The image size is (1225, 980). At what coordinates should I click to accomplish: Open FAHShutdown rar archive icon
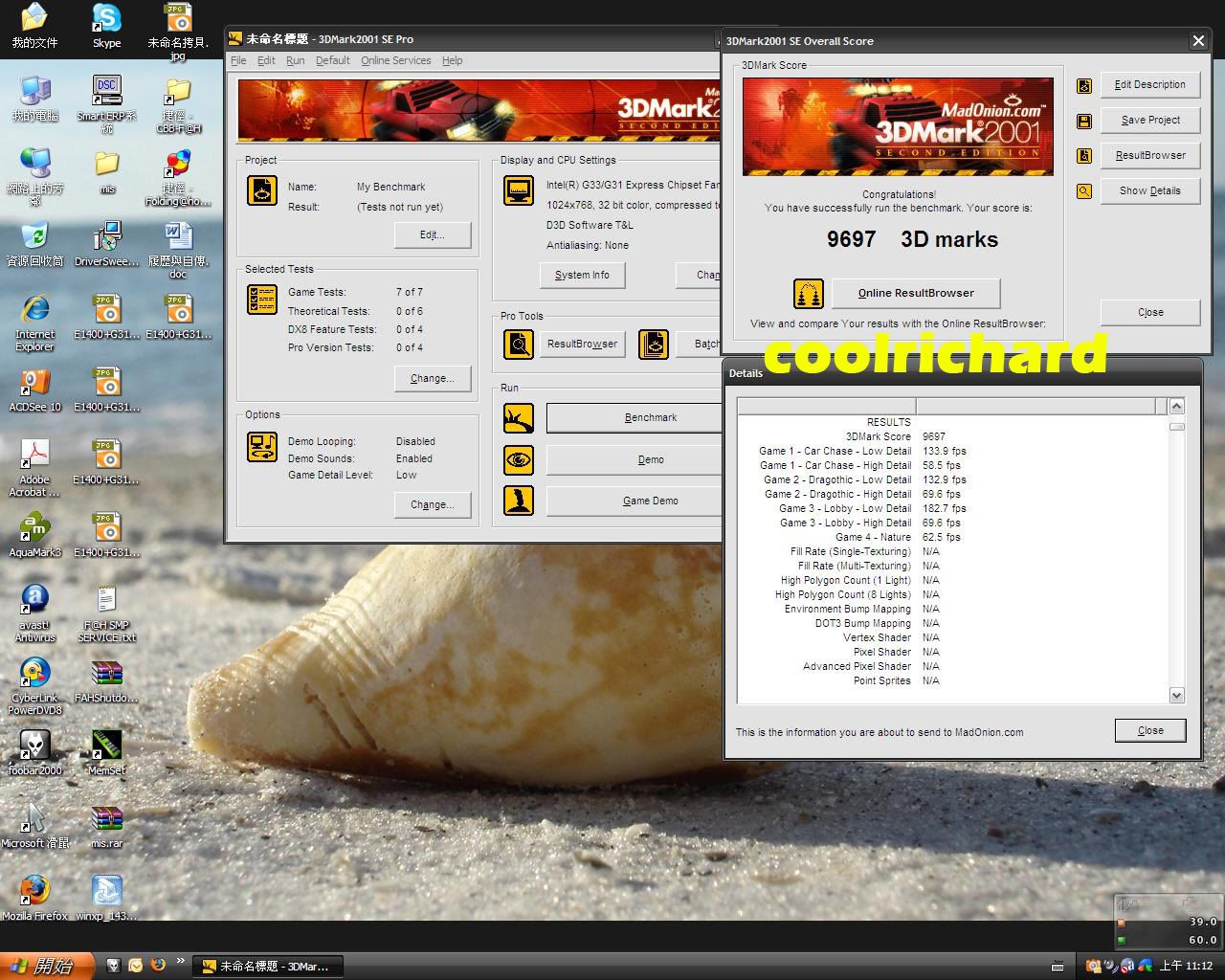[x=106, y=680]
